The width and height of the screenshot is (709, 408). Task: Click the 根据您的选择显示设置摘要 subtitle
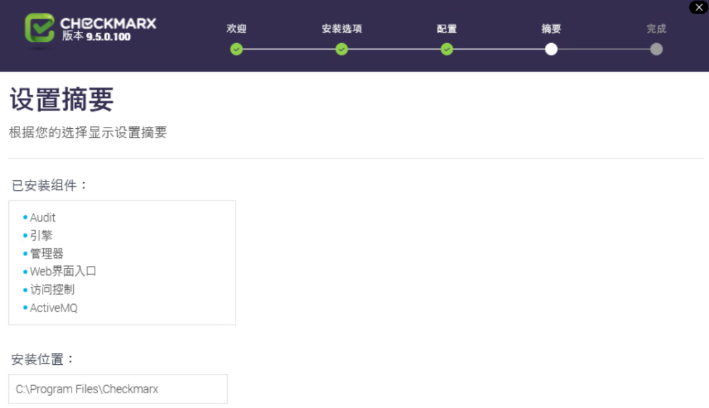pyautogui.click(x=88, y=133)
